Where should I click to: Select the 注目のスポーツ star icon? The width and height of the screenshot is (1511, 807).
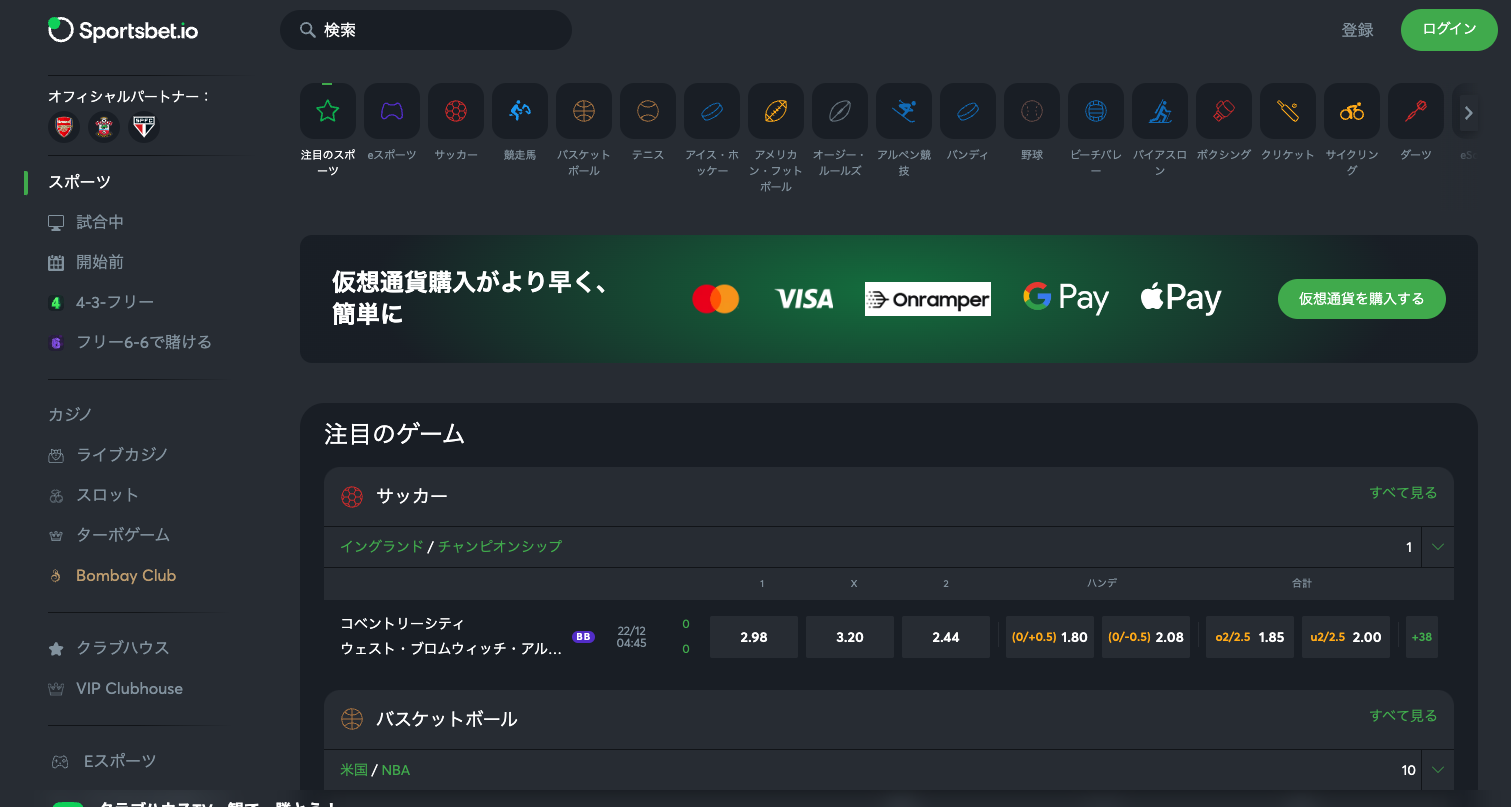(328, 111)
